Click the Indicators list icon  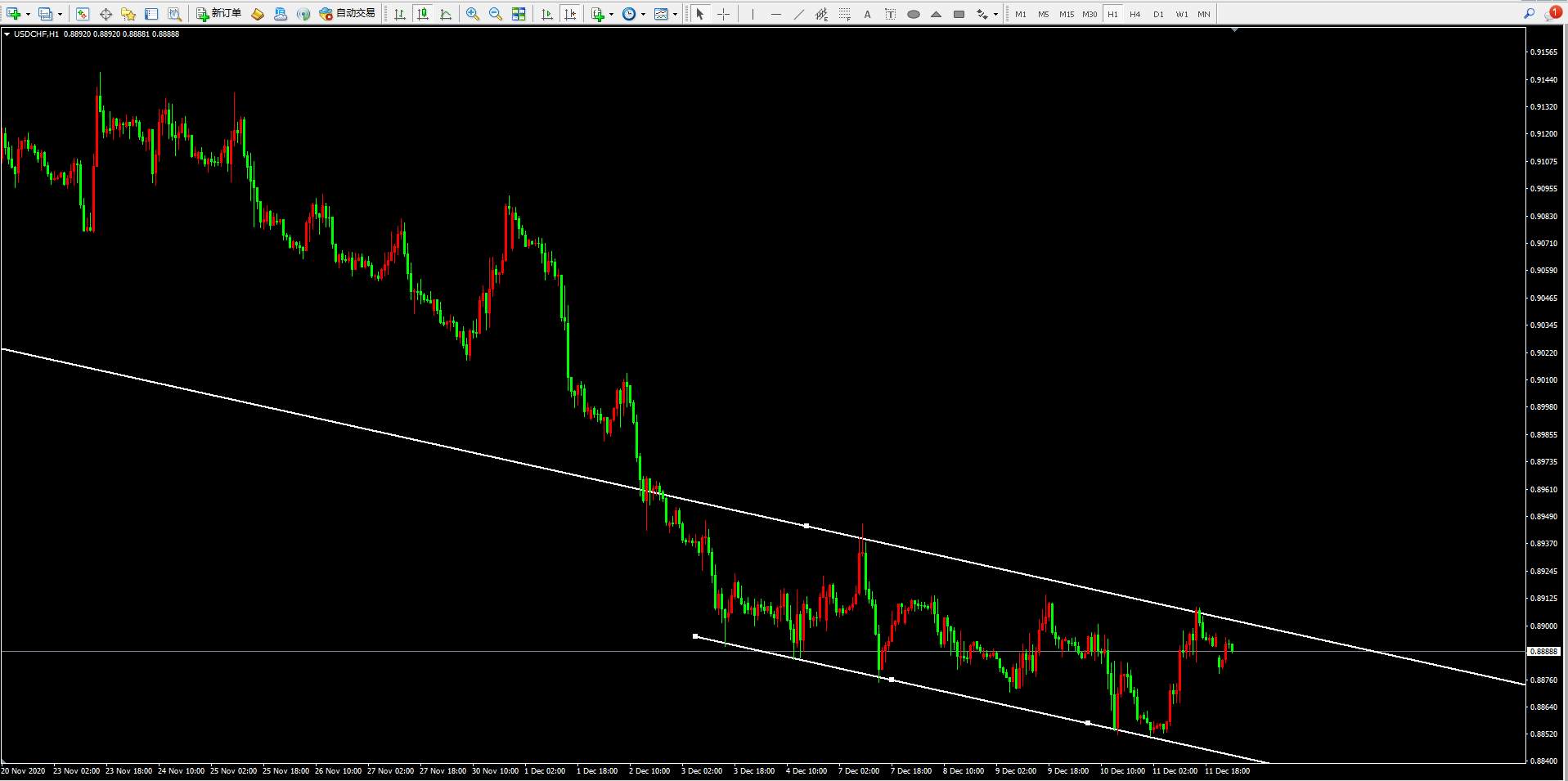598,14
